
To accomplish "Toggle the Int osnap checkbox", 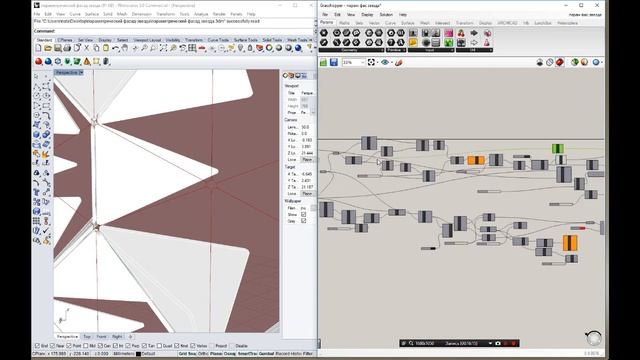I will [x=115, y=346].
